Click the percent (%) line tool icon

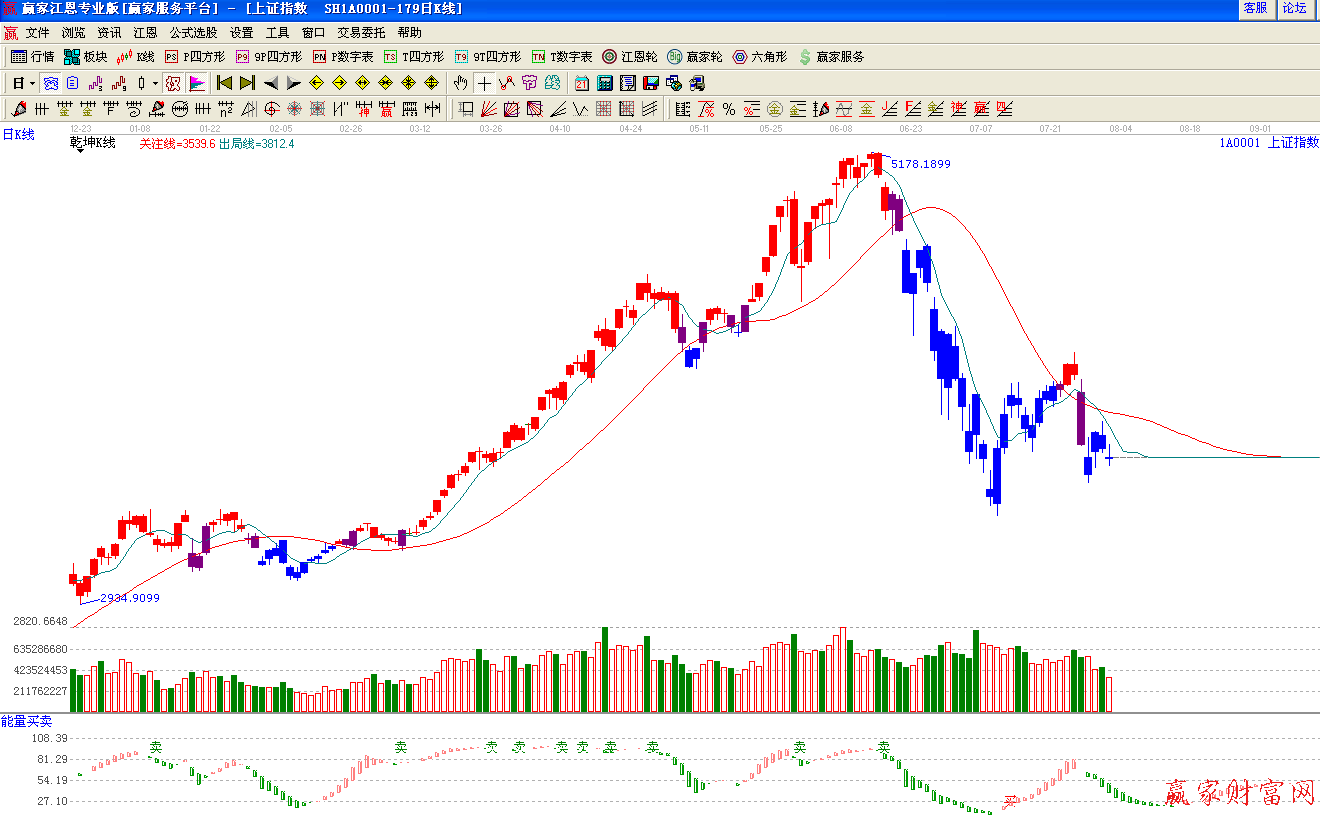(729, 109)
